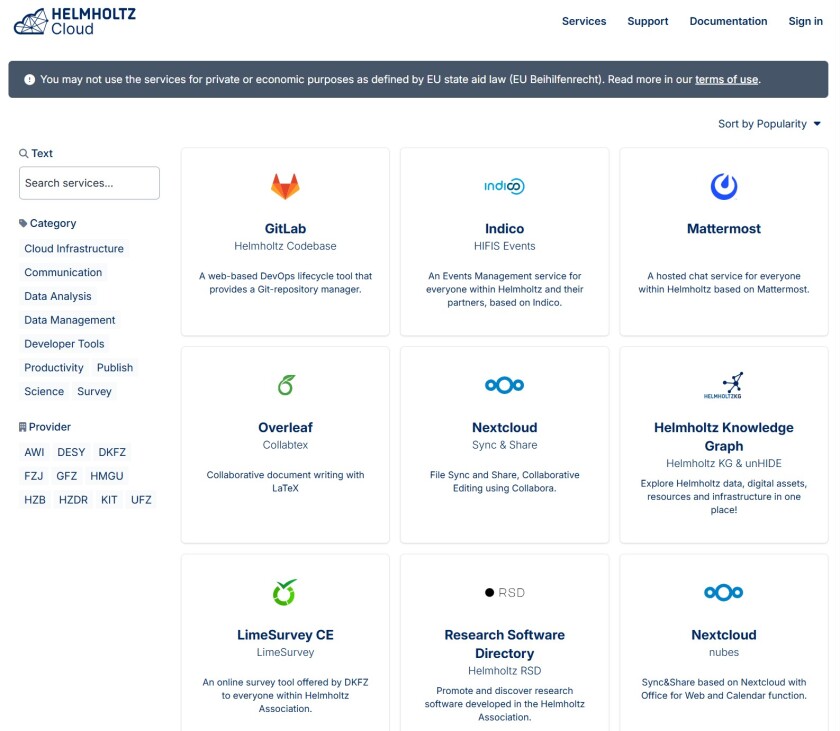Click the Overleaf green leaf icon
Screen dimensions: 840x731
point(285,385)
